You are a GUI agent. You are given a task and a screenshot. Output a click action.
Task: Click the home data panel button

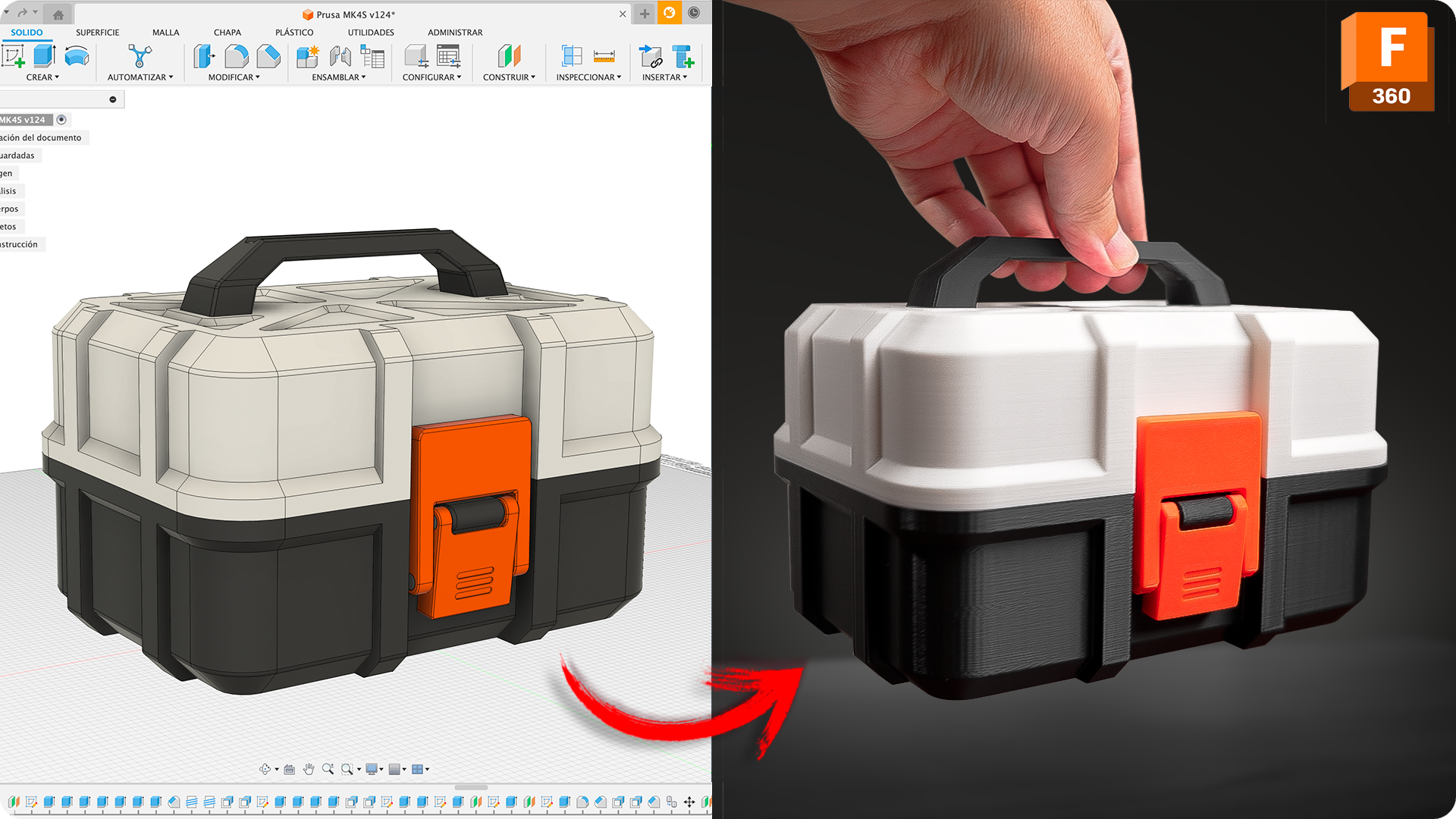[x=58, y=14]
